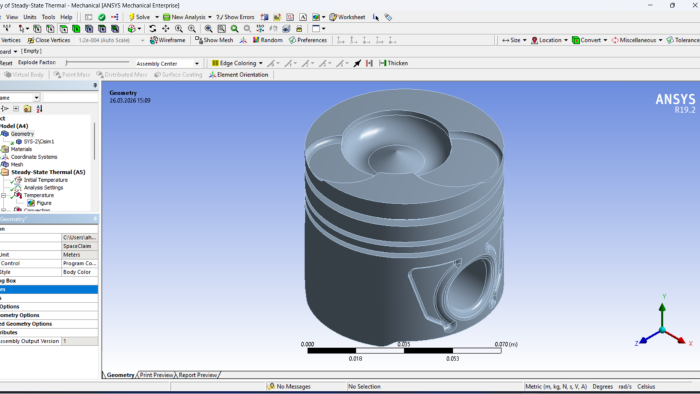Click Element Orientation button
700x394 pixels.
[238, 75]
